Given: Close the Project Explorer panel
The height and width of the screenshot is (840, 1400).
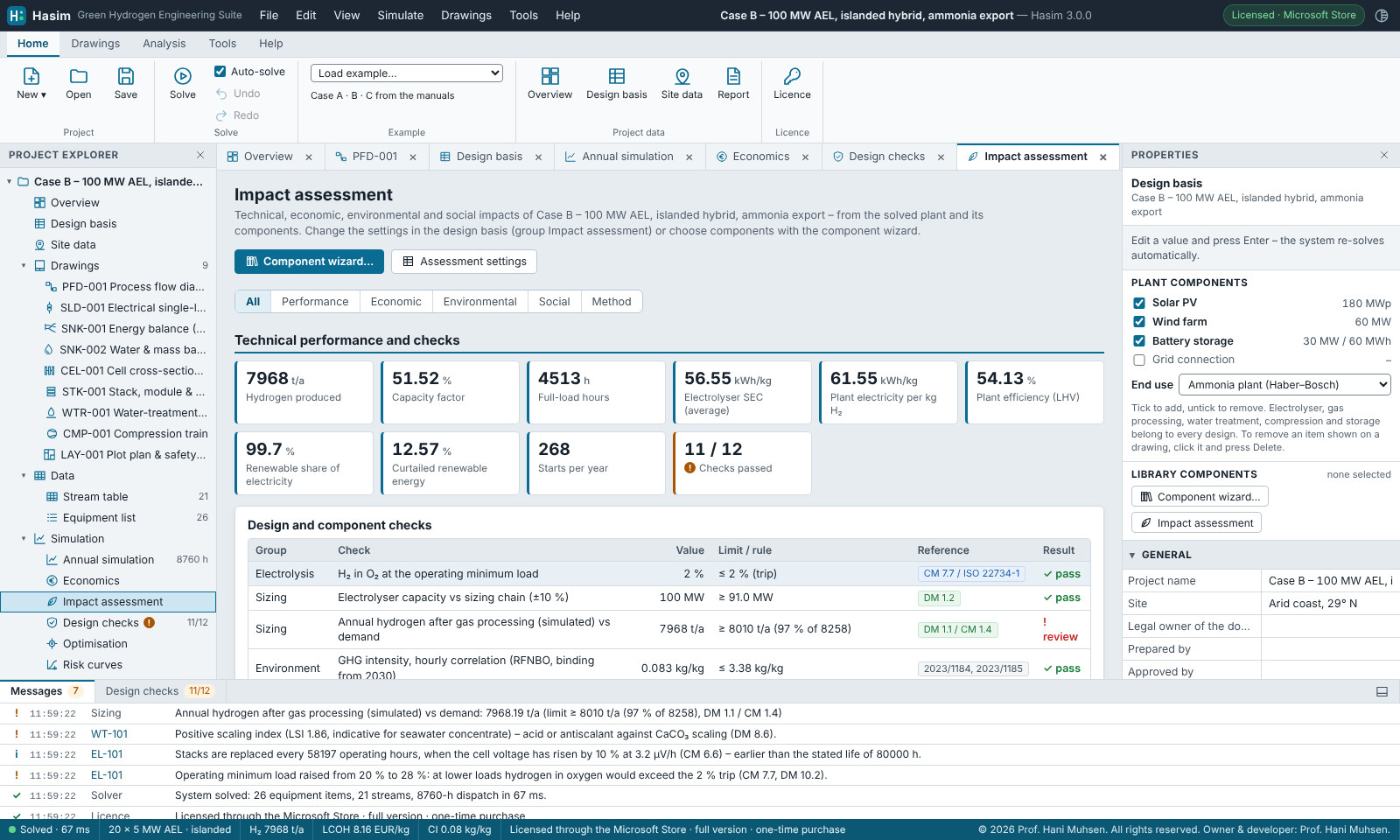Looking at the screenshot, I should pyautogui.click(x=200, y=155).
